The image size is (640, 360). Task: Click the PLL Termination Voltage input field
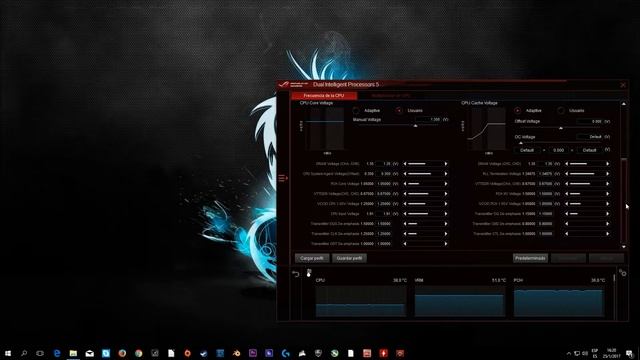click(545, 174)
